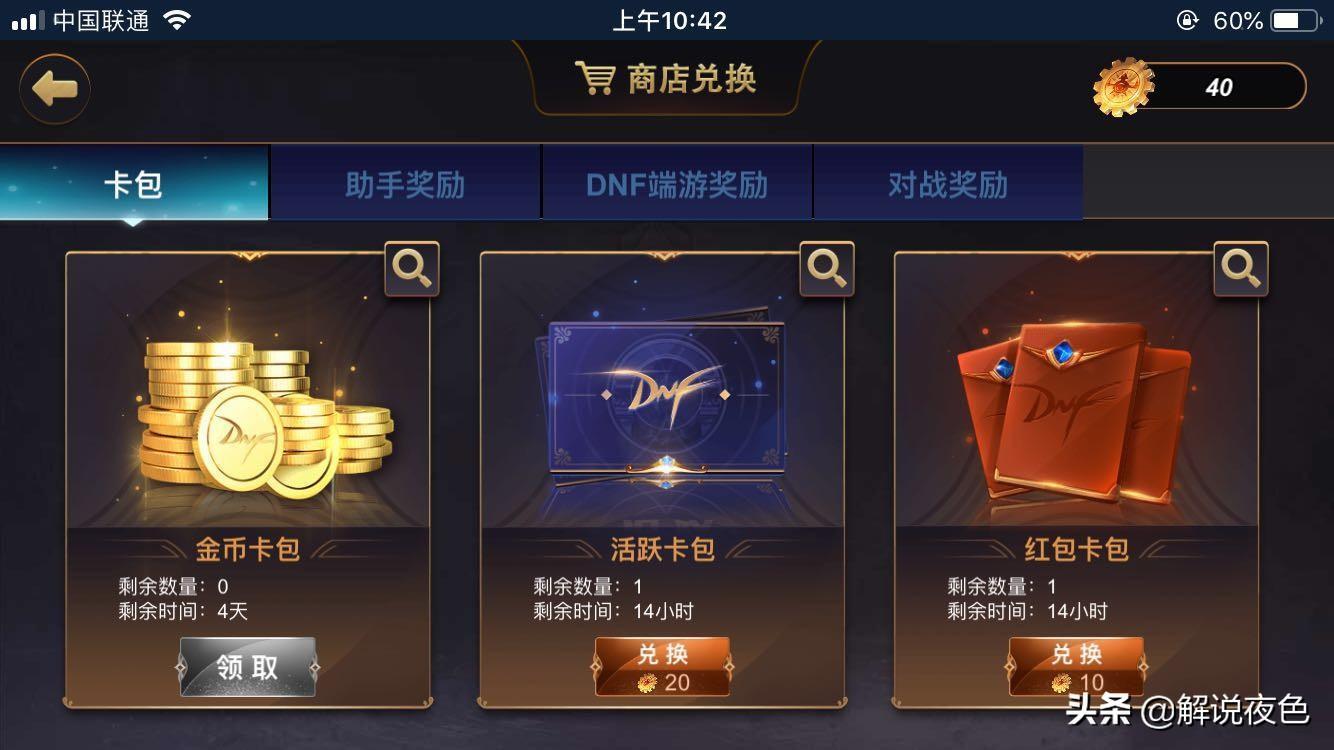This screenshot has width=1334, height=750.
Task: Open magnifier preview for 活跃卡包
Action: click(x=827, y=269)
